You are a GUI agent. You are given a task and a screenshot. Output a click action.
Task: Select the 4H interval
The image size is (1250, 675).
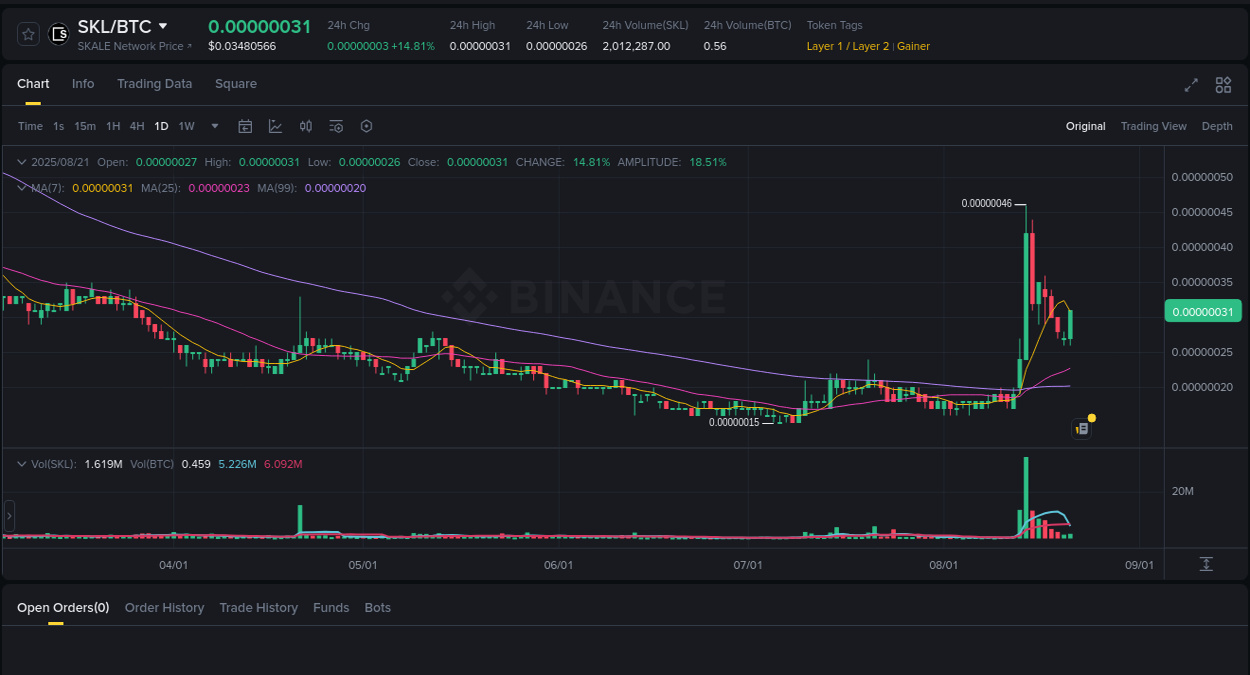coord(137,126)
